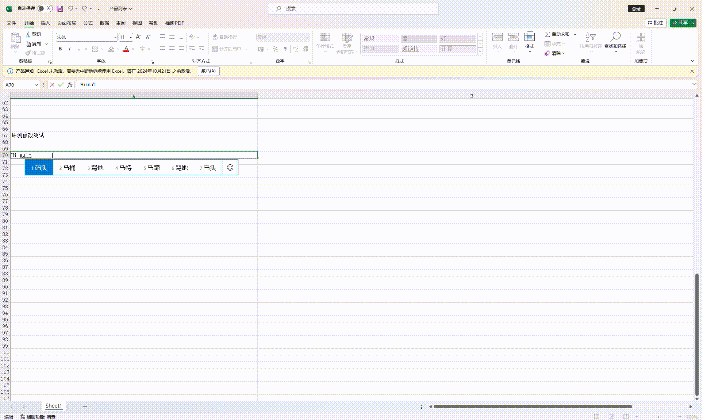Click the Find & Select magnifier icon

pyautogui.click(x=616, y=37)
